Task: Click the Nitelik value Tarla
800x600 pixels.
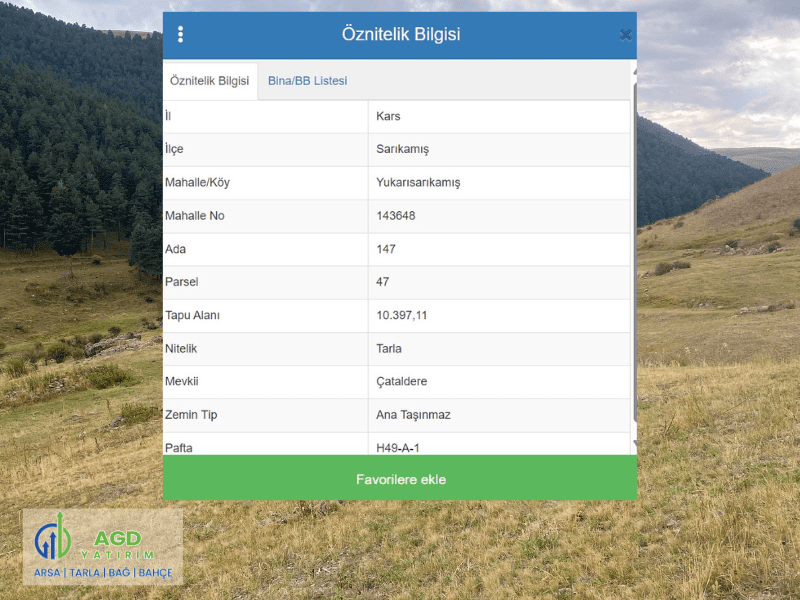Action: tap(389, 349)
